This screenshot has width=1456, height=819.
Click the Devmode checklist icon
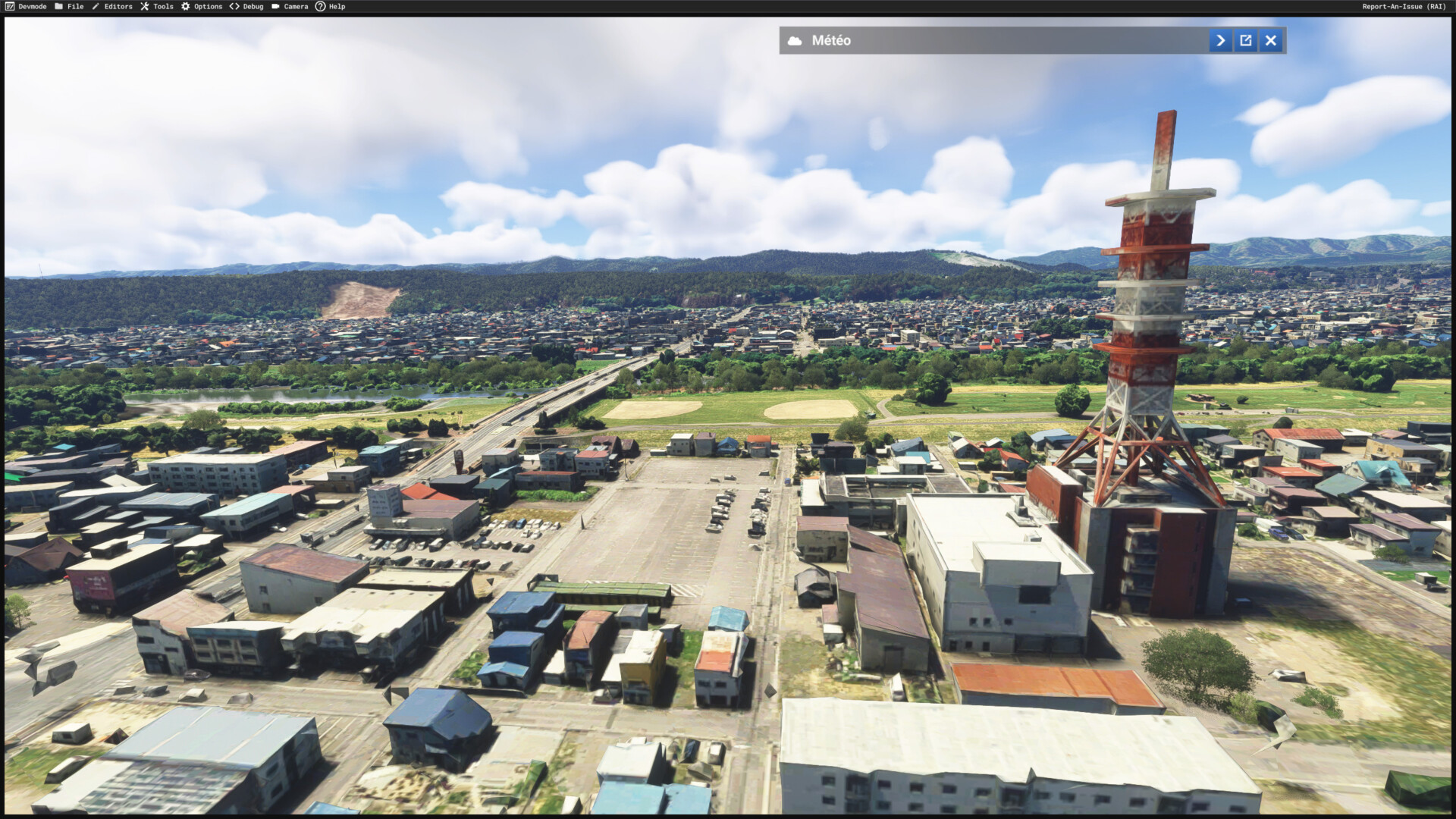(9, 6)
